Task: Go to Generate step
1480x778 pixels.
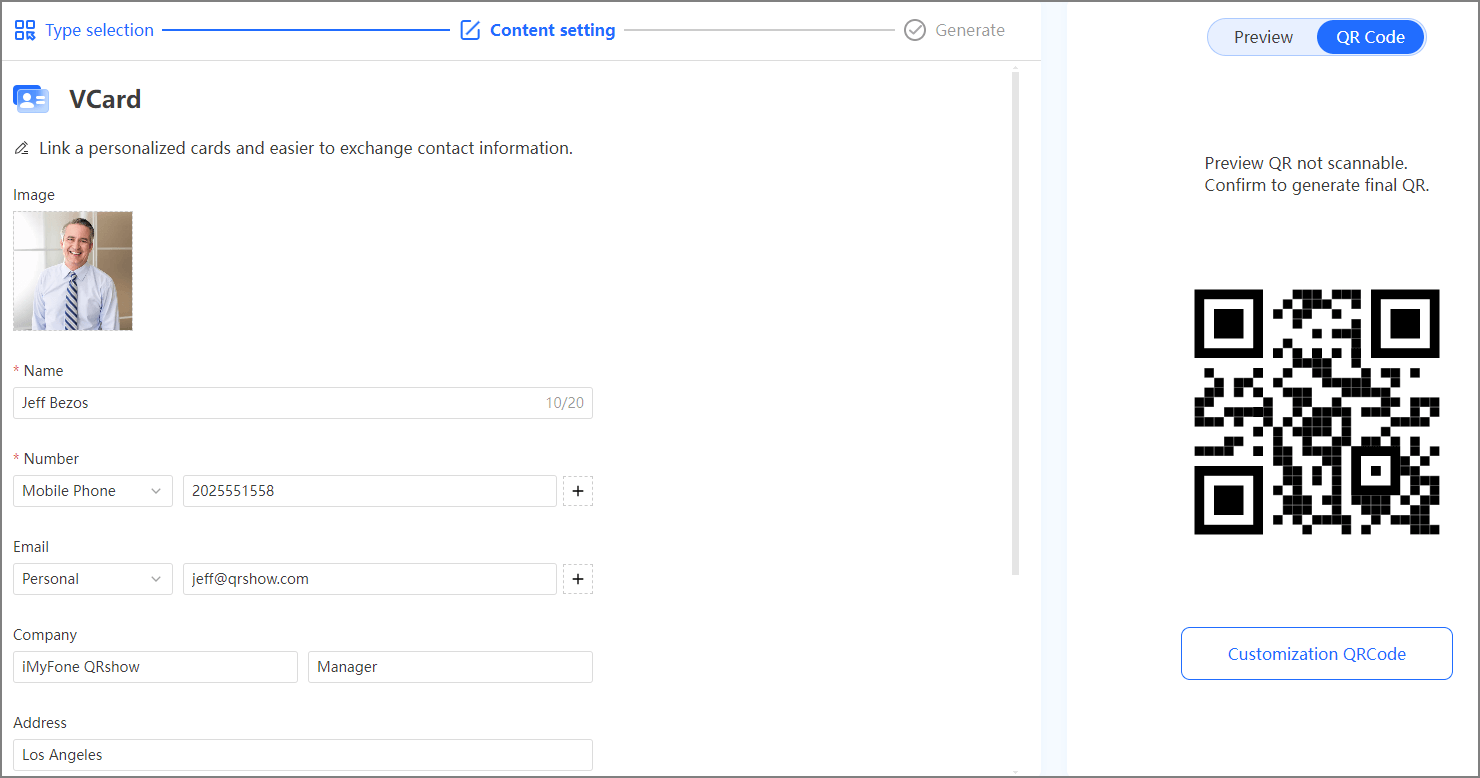Action: [x=955, y=30]
